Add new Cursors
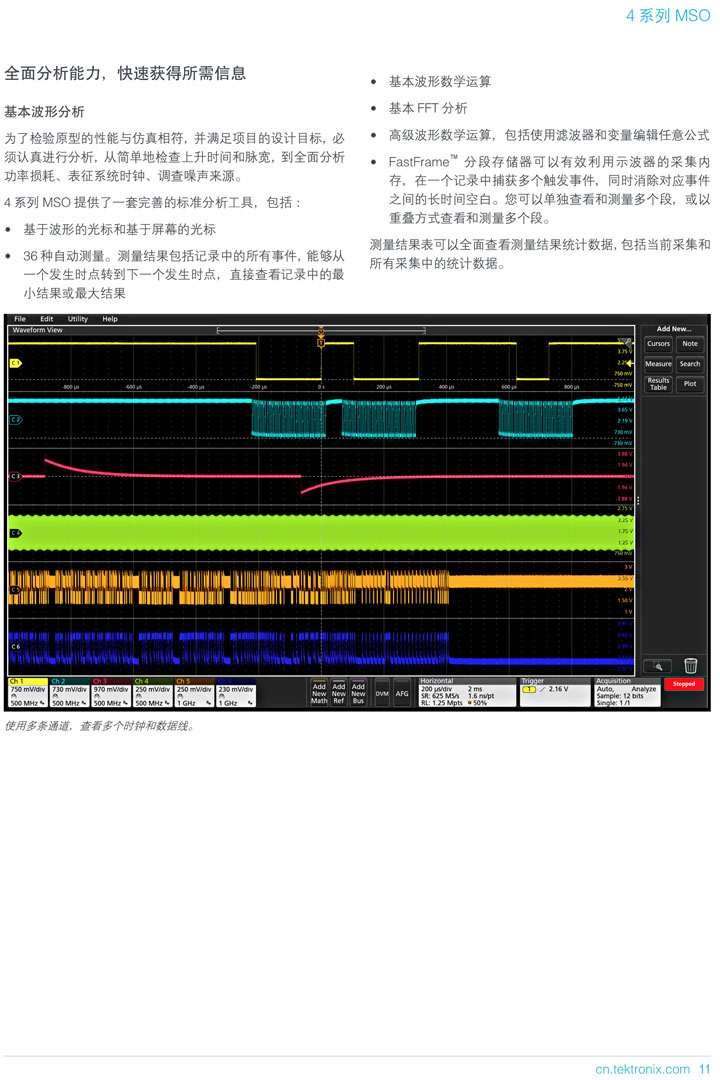The height and width of the screenshot is (1080, 720). tap(658, 344)
